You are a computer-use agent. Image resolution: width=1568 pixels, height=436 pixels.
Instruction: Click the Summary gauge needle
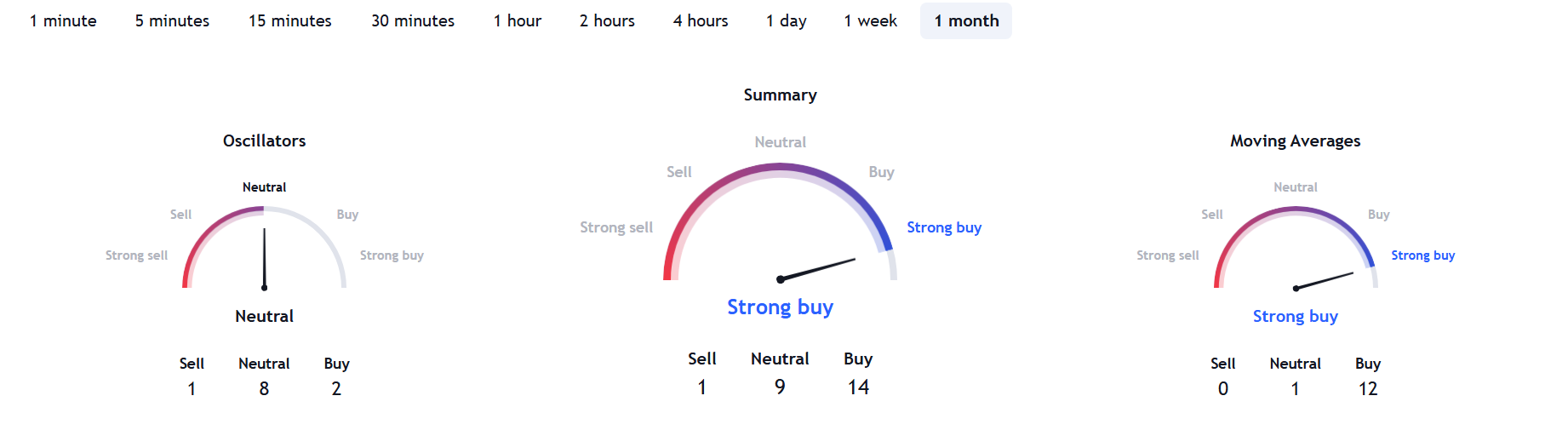point(817,269)
